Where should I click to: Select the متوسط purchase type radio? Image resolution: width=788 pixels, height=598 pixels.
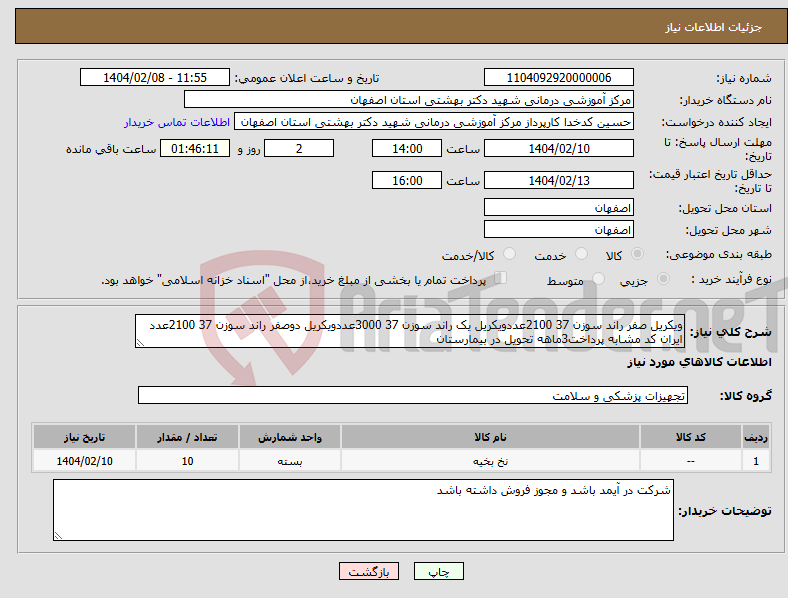coord(598,279)
